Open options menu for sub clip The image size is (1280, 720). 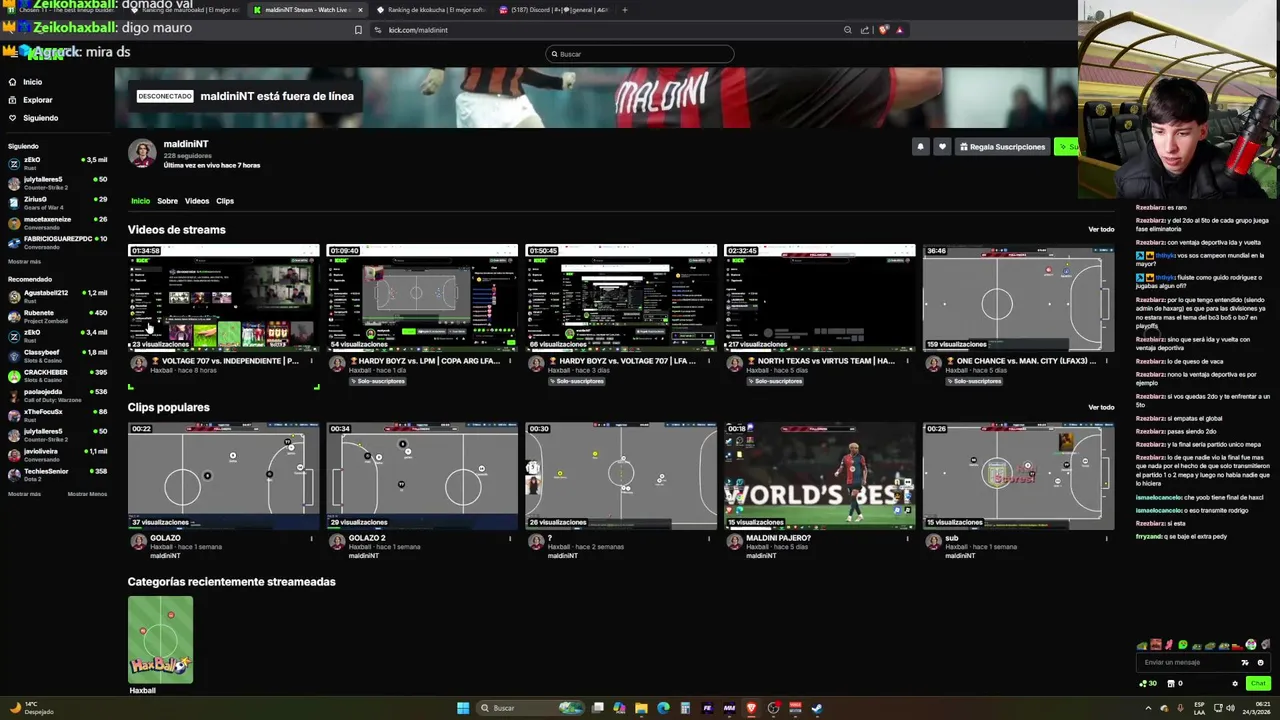coord(1106,539)
